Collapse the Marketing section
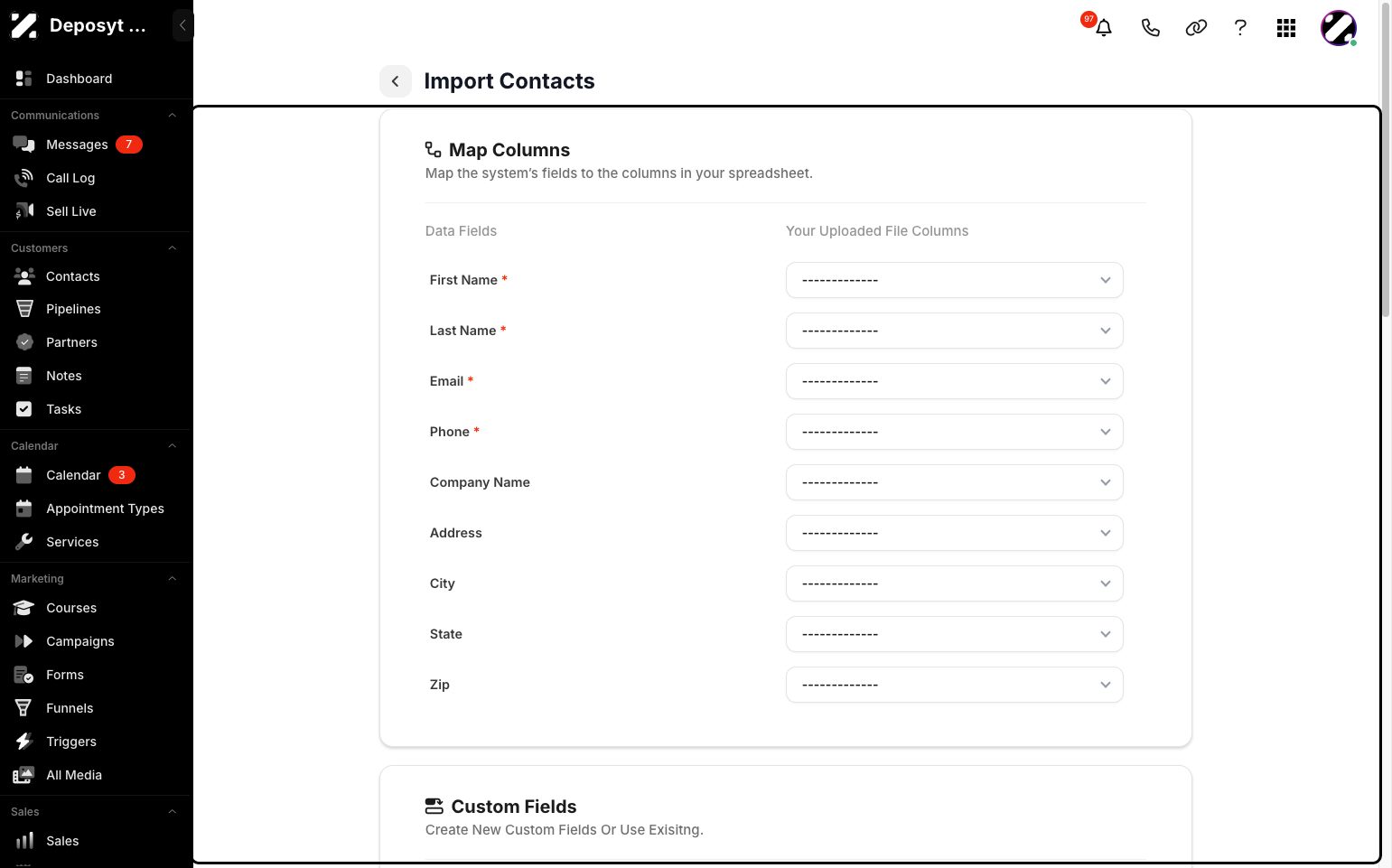 pos(172,579)
